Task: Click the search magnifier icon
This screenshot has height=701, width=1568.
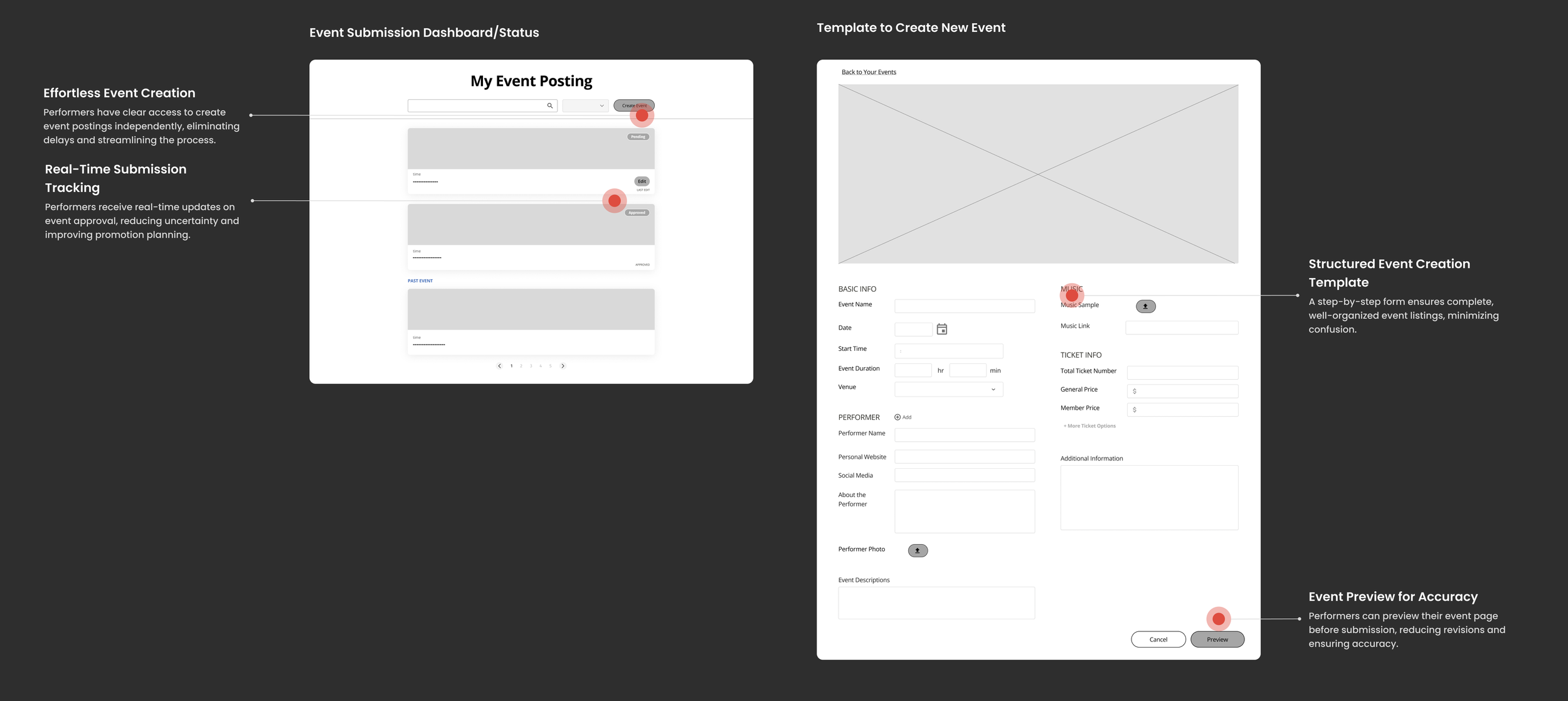Action: 549,105
